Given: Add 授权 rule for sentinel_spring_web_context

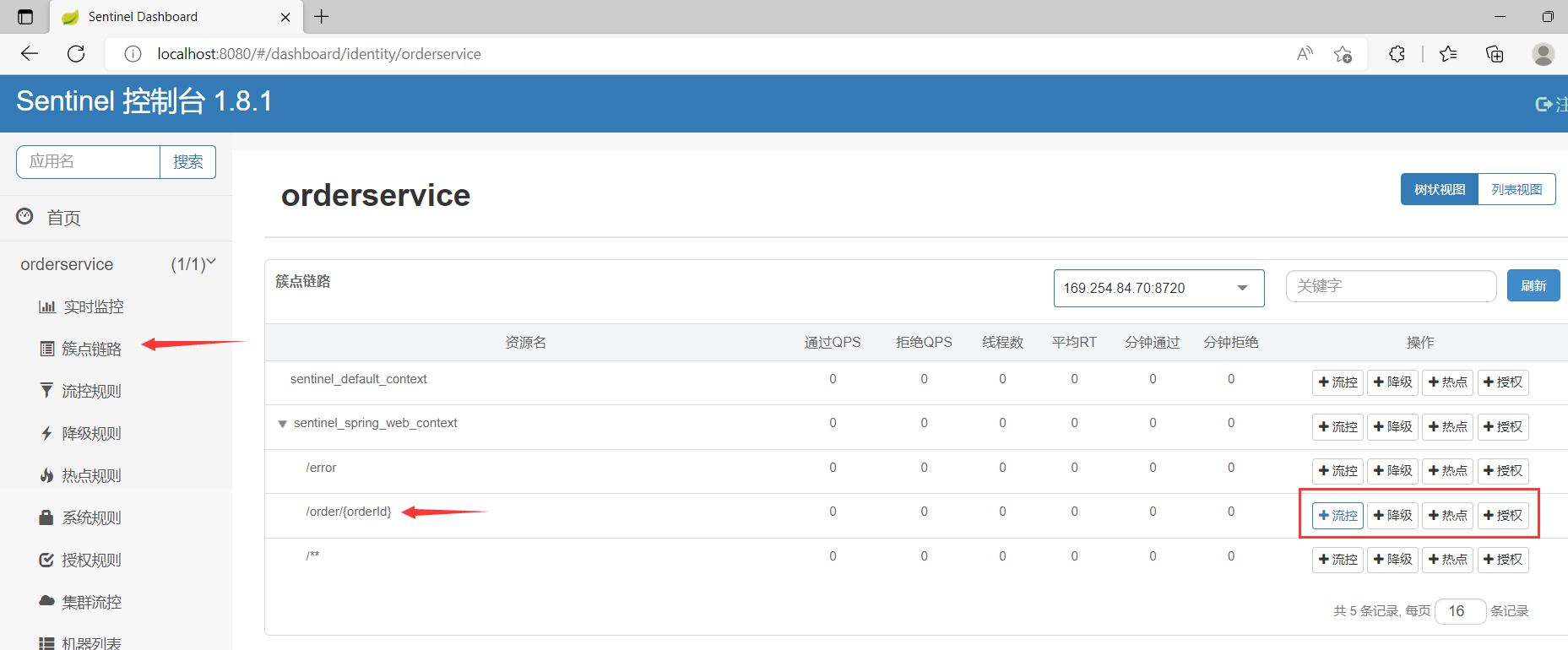Looking at the screenshot, I should [1503, 426].
